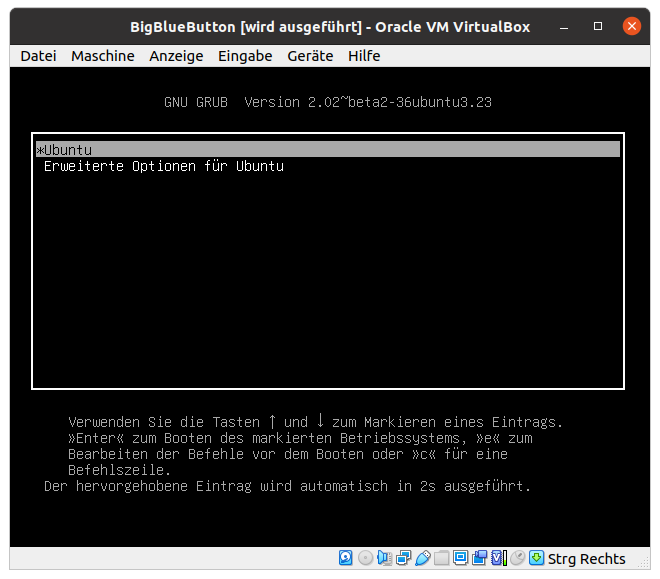660x579 pixels.
Task: Click the USB devices status icon
Action: click(x=423, y=558)
